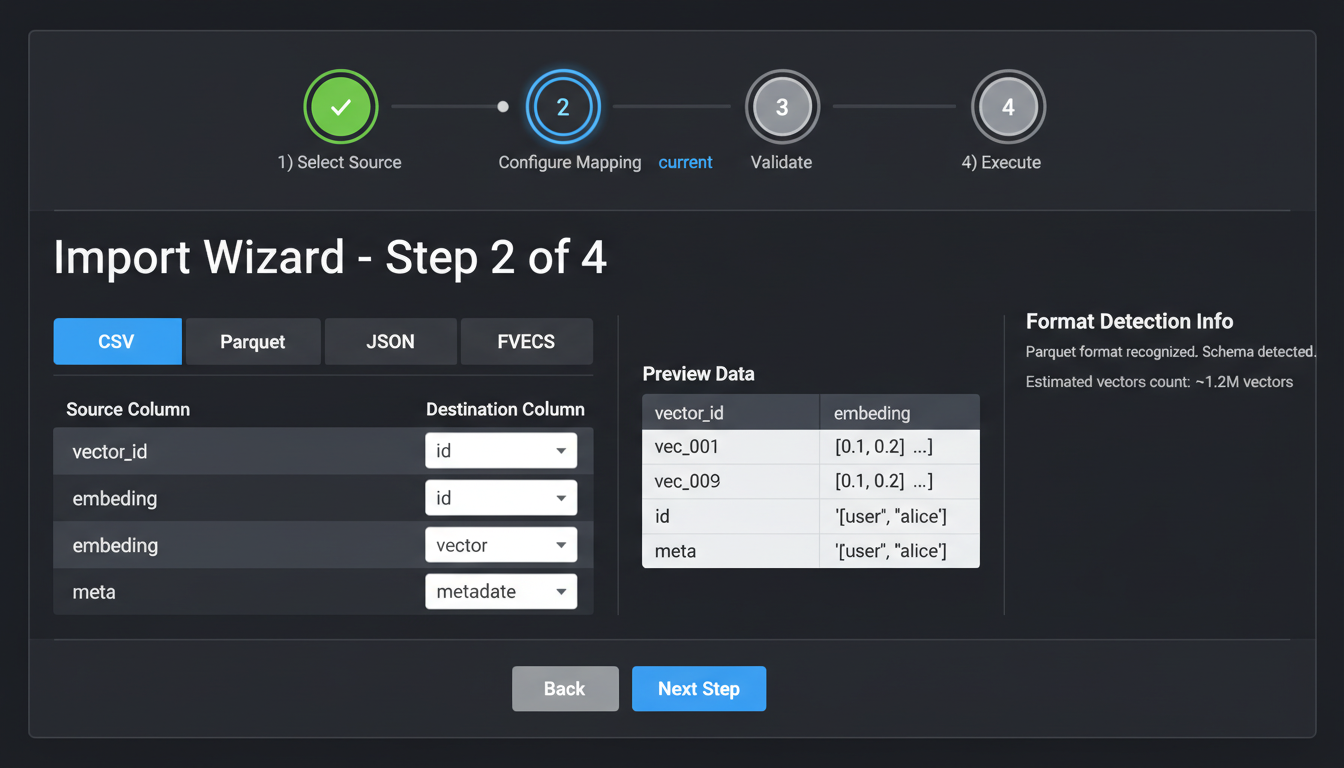Switch to the Parquet format tab
This screenshot has width=1344, height=768.
click(x=253, y=341)
